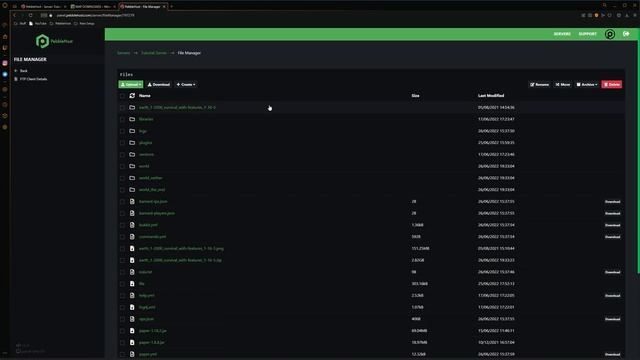Click the logs folder icon
640x360 pixels.
click(x=132, y=131)
